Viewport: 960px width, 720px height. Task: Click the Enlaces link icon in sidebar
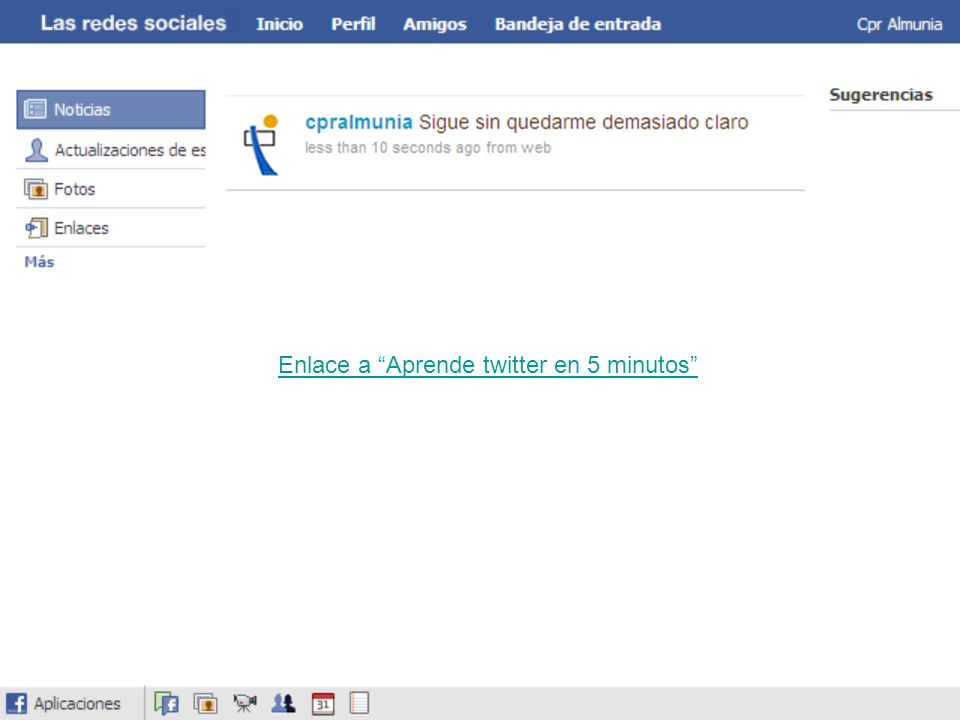click(36, 228)
